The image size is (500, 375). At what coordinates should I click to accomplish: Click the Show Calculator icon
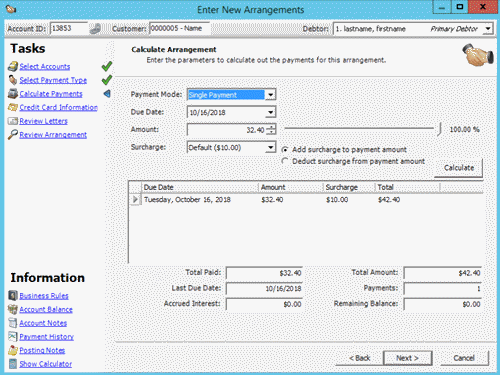pos(13,364)
